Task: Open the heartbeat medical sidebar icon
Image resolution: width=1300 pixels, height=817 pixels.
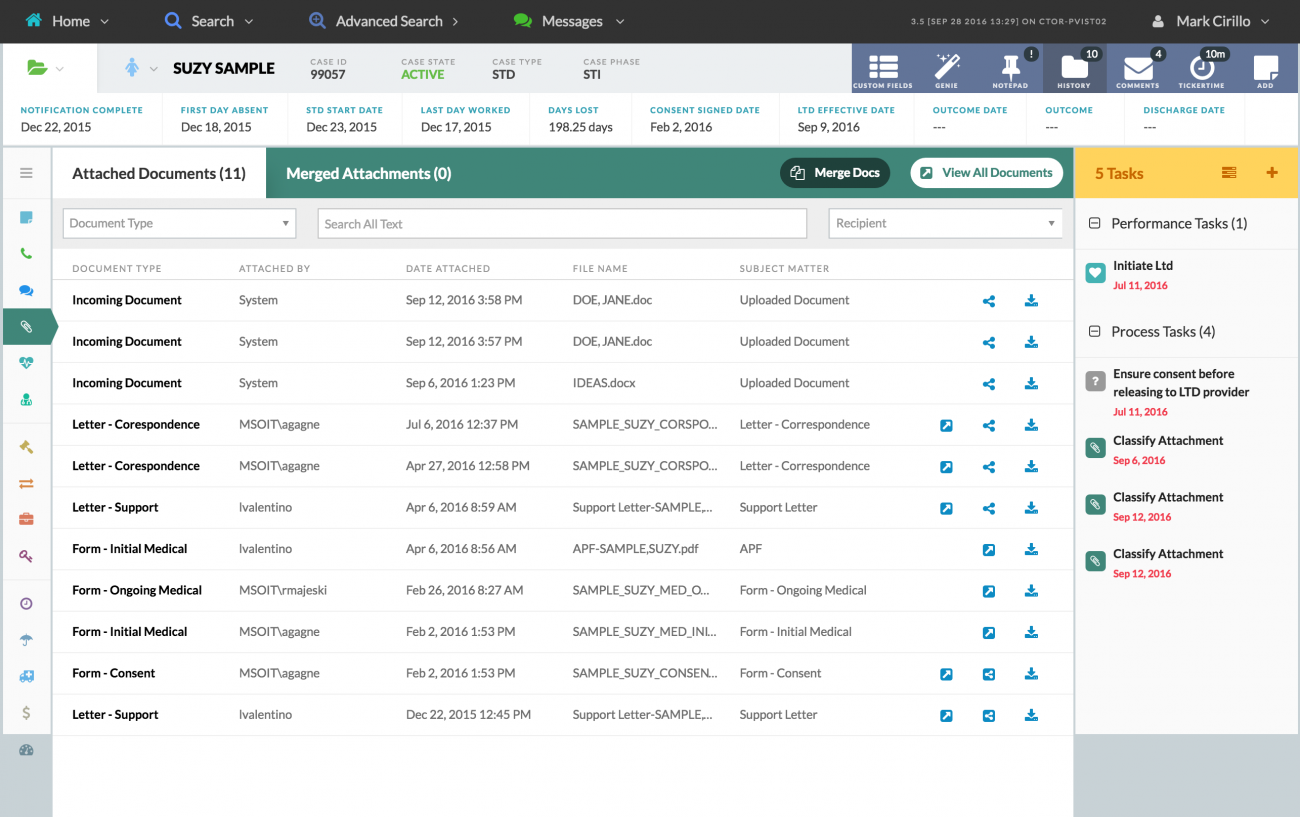Action: pyautogui.click(x=27, y=363)
